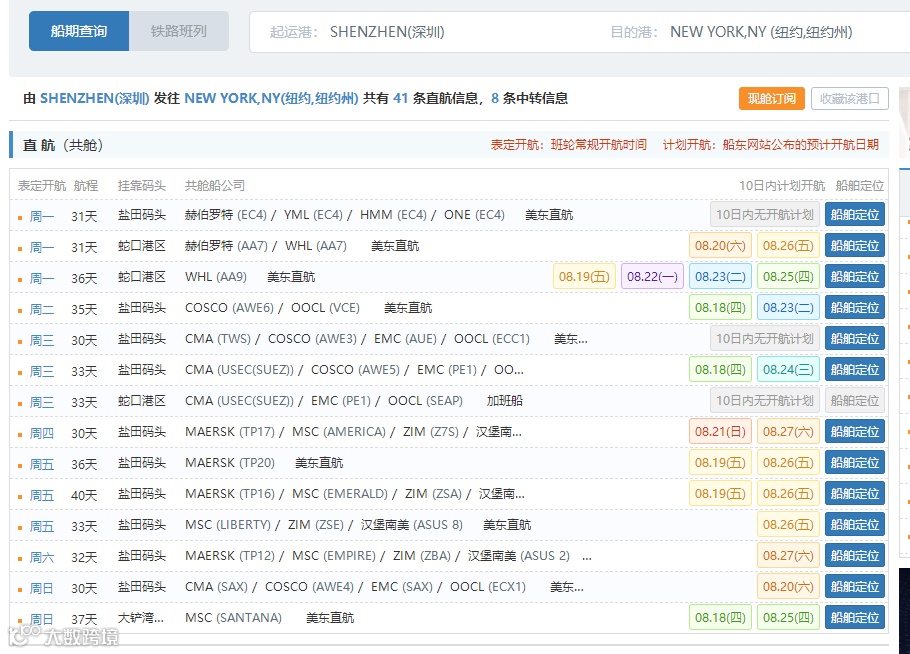
Task: Click 船舶定位 for the CMA (SAX) row
Action: coord(855,587)
